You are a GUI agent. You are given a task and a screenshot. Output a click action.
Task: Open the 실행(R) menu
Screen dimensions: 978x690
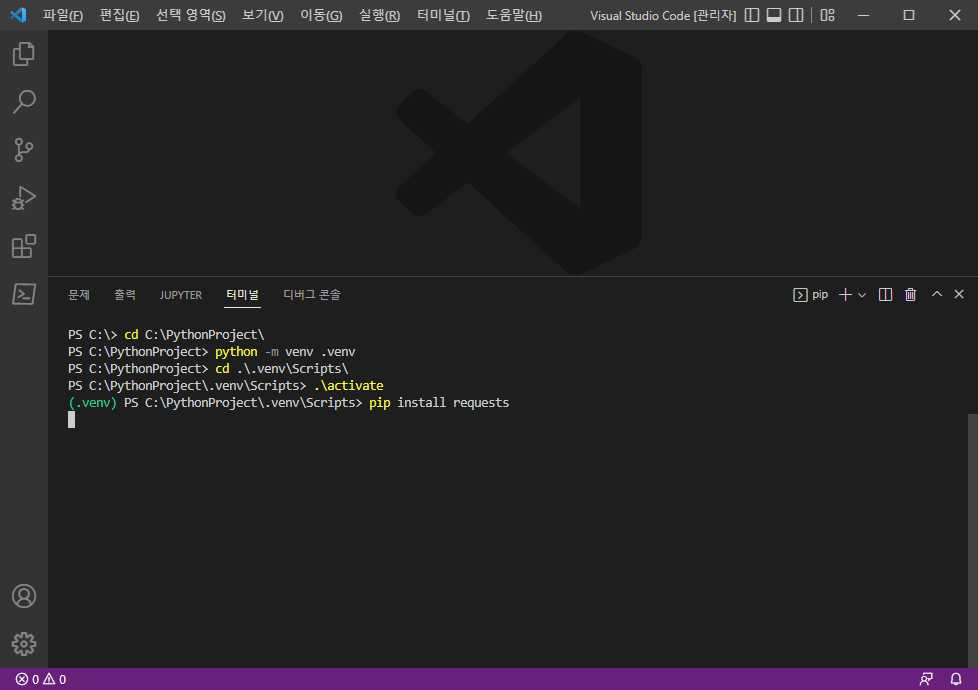[x=379, y=15]
